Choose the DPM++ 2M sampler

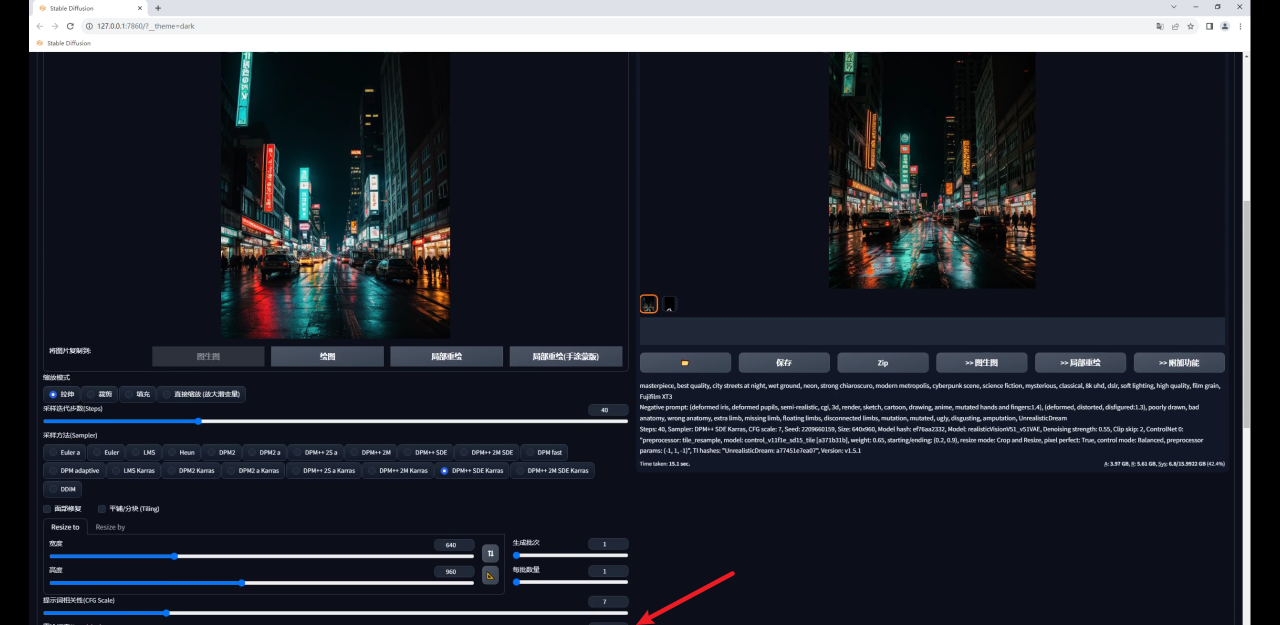click(x=371, y=452)
